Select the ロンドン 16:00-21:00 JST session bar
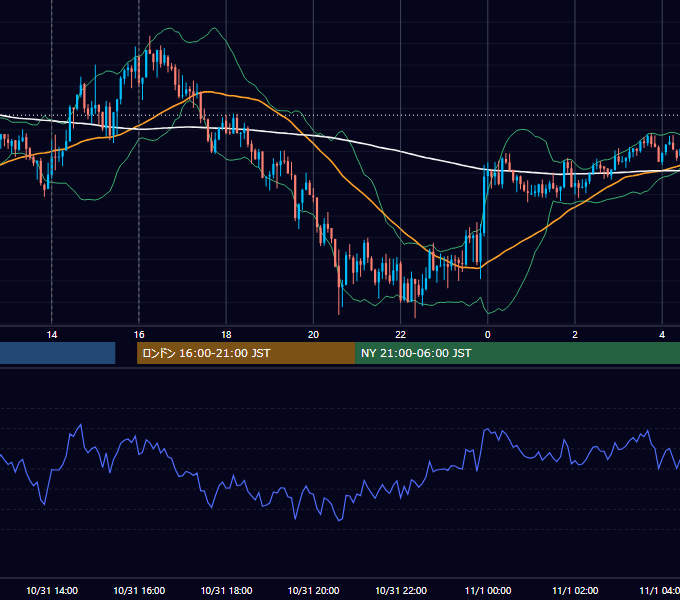This screenshot has height=600, width=680. click(246, 353)
